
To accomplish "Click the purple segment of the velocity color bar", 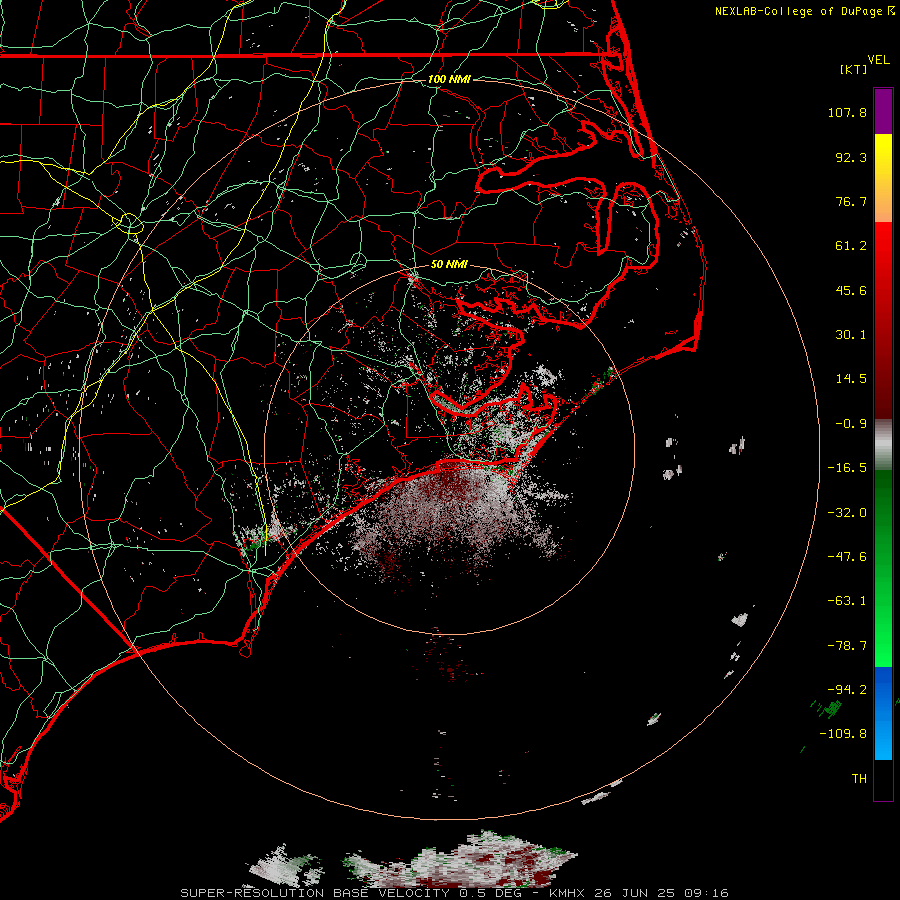I will 883,111.
